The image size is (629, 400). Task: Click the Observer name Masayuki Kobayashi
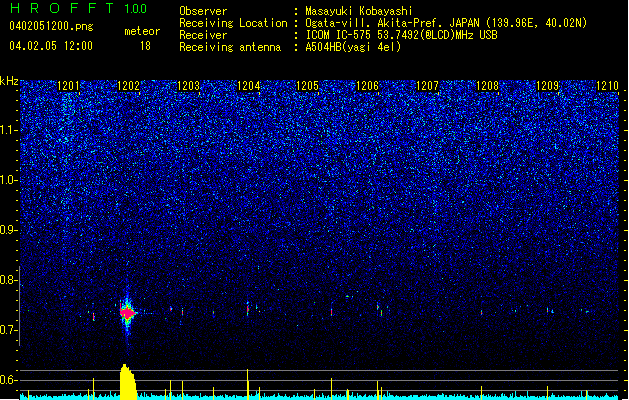tap(359, 11)
